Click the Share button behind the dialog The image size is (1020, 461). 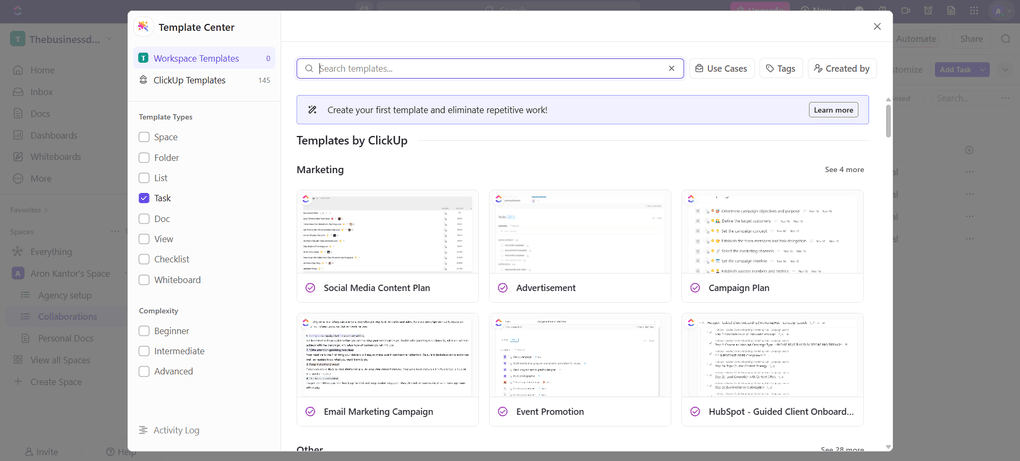[971, 39]
